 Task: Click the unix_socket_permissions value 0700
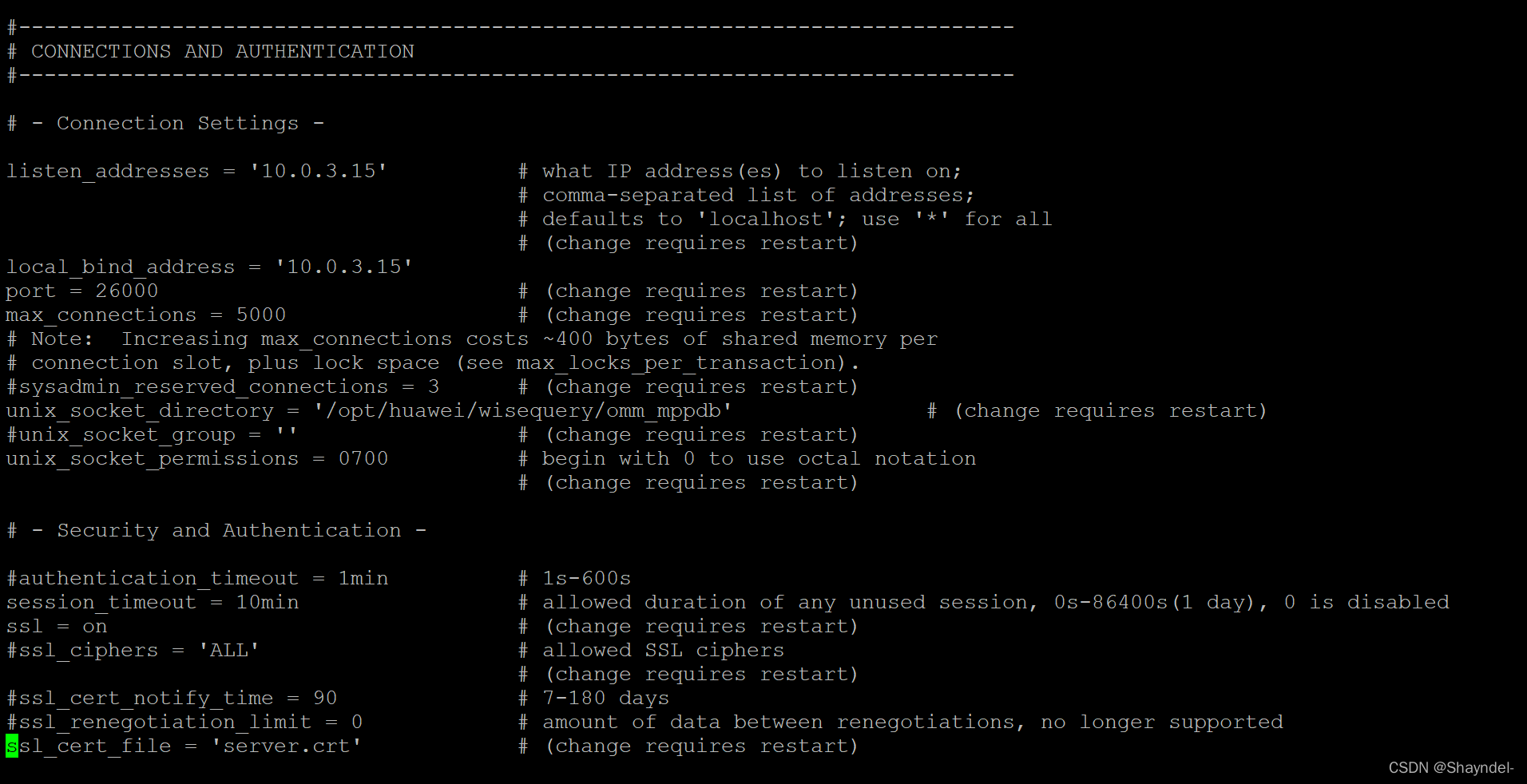[x=363, y=459]
